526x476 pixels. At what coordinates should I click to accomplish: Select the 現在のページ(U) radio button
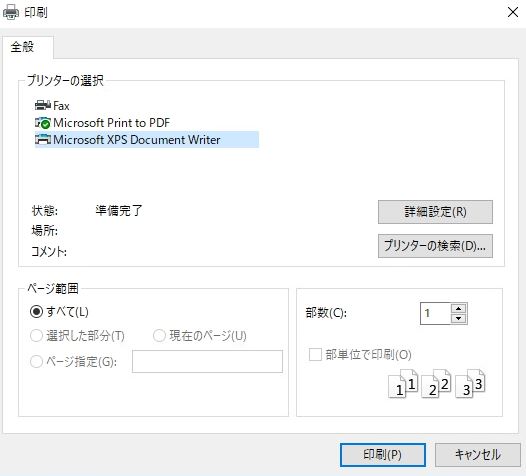click(159, 335)
